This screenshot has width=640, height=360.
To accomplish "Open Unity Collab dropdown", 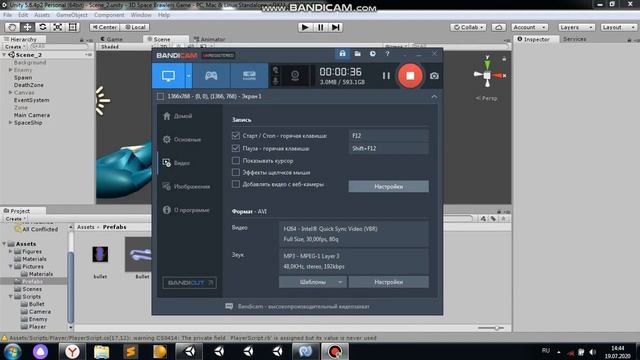I will (468, 27).
